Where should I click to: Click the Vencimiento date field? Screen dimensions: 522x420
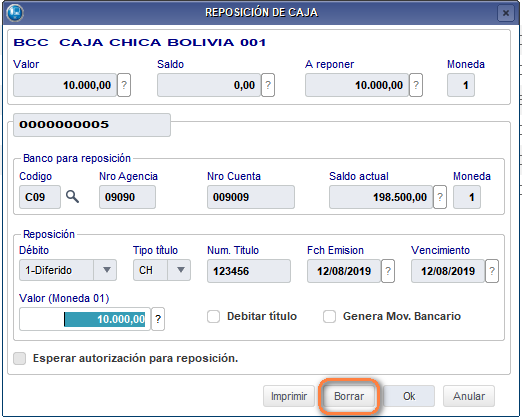tap(448, 271)
